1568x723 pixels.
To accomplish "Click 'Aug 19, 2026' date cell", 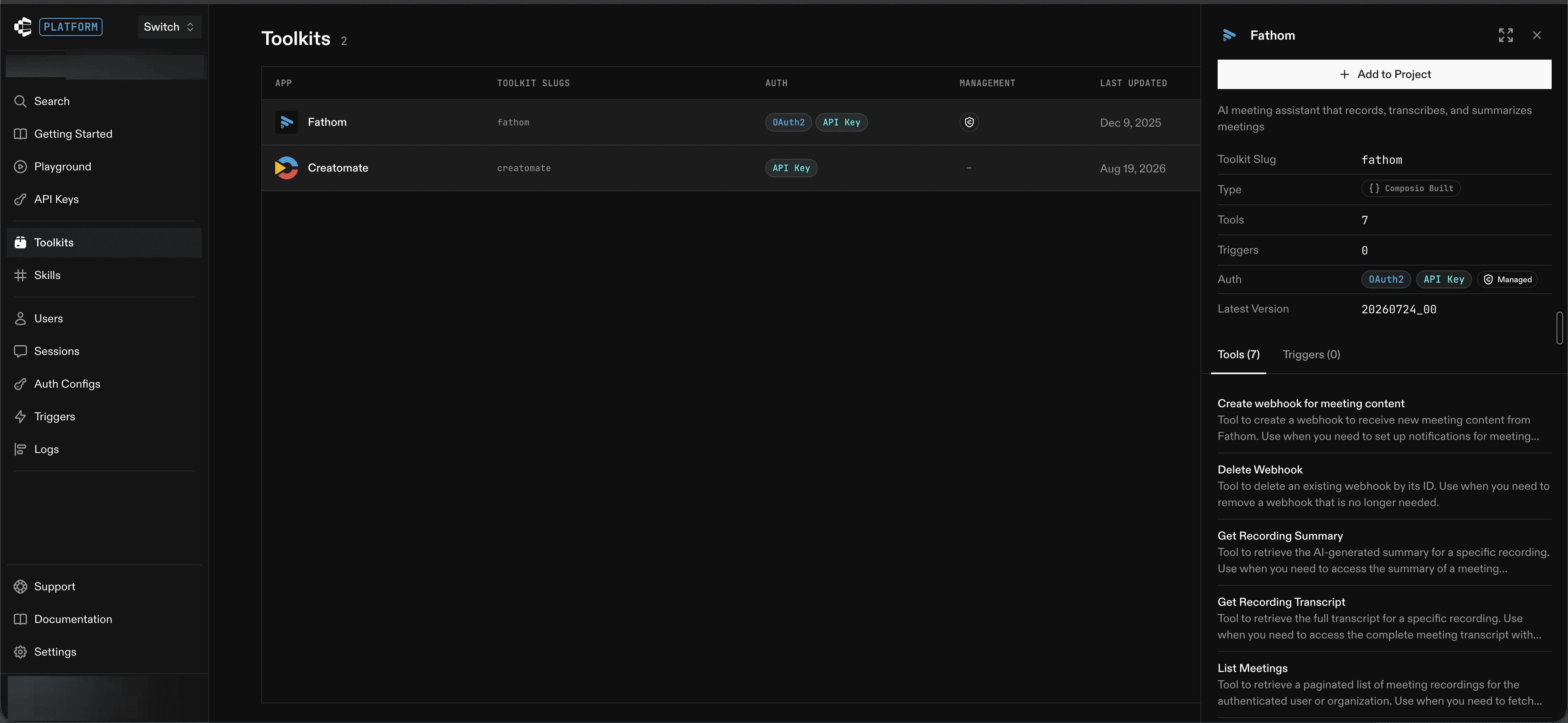I will pyautogui.click(x=1132, y=168).
